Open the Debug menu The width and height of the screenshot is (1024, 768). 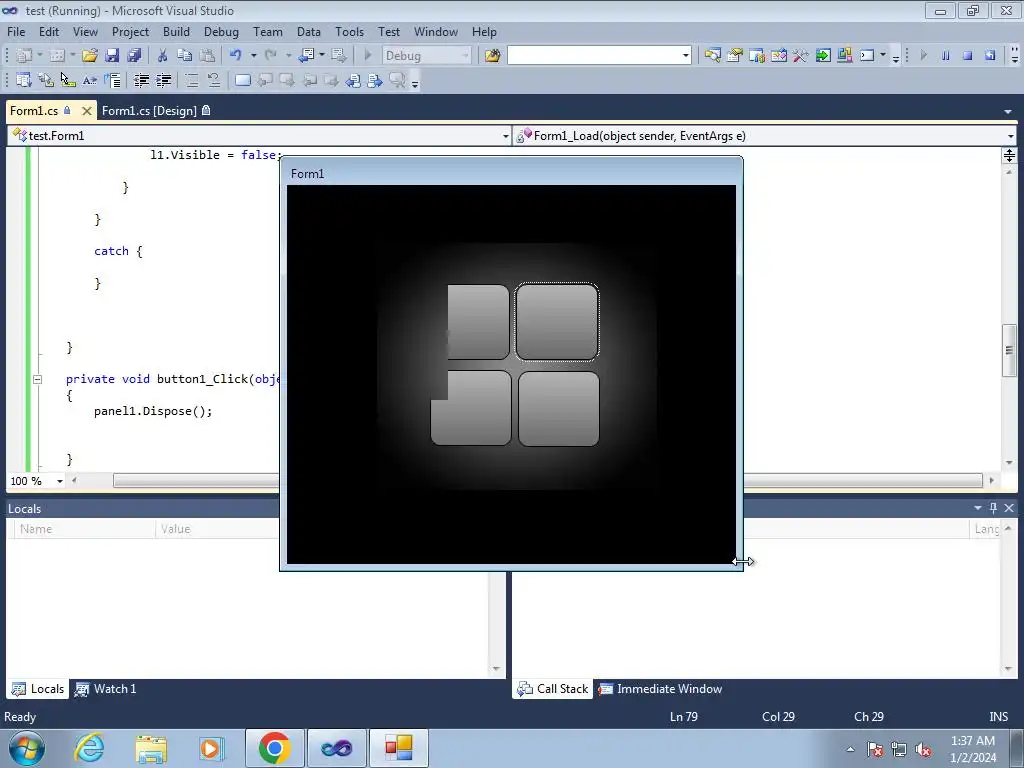(221, 31)
